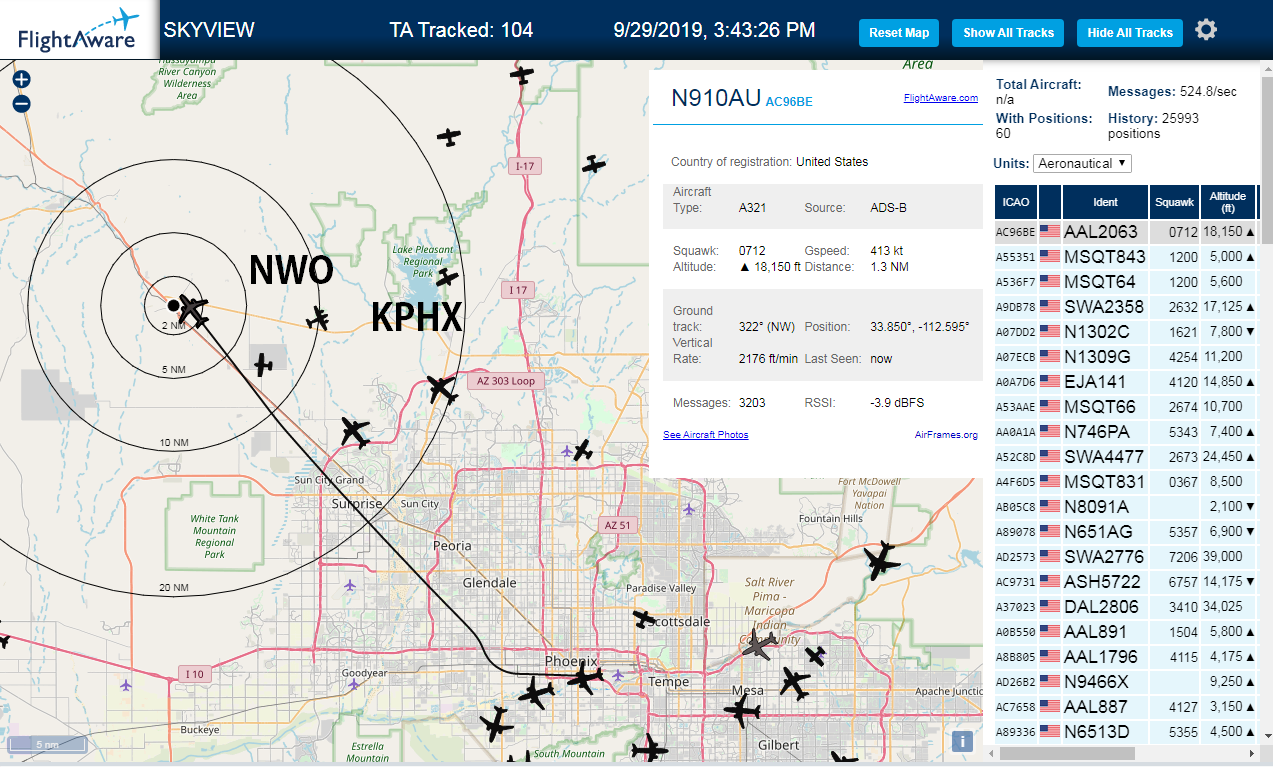Click the N910AU registration title

click(x=715, y=98)
